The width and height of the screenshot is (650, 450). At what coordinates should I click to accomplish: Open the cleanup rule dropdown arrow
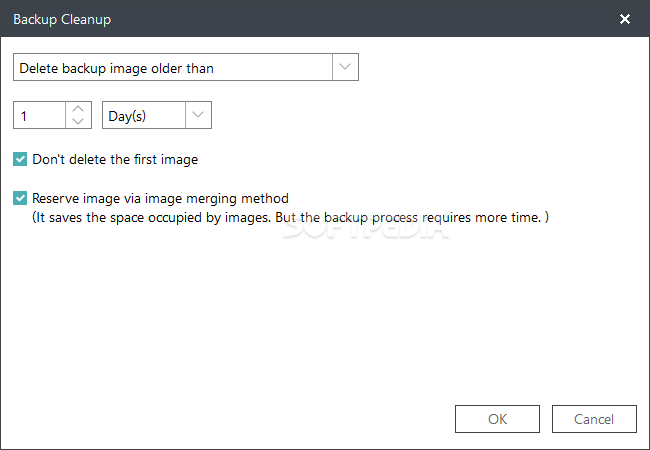345,67
